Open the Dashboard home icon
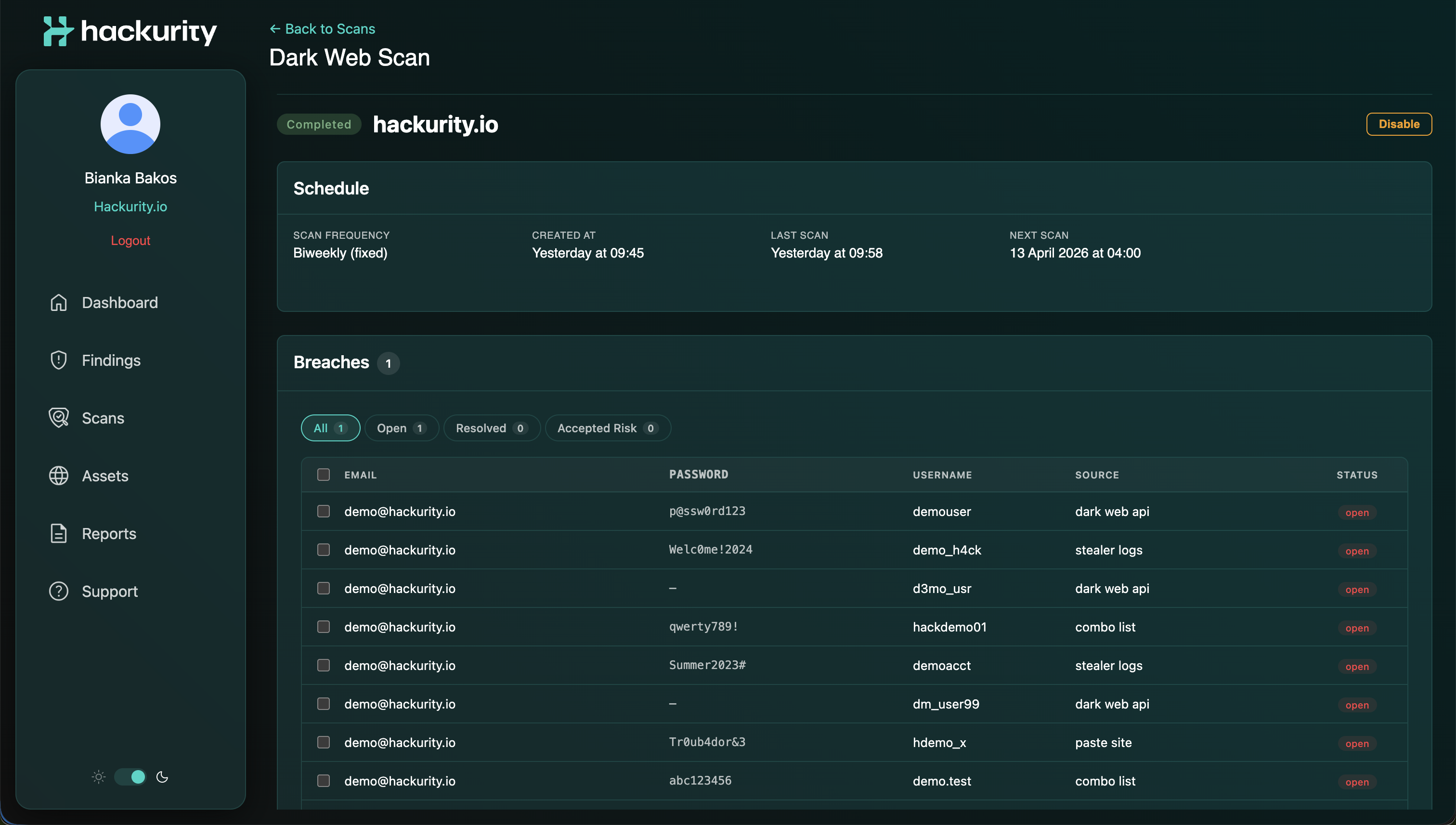This screenshot has width=1456, height=825. pos(59,303)
